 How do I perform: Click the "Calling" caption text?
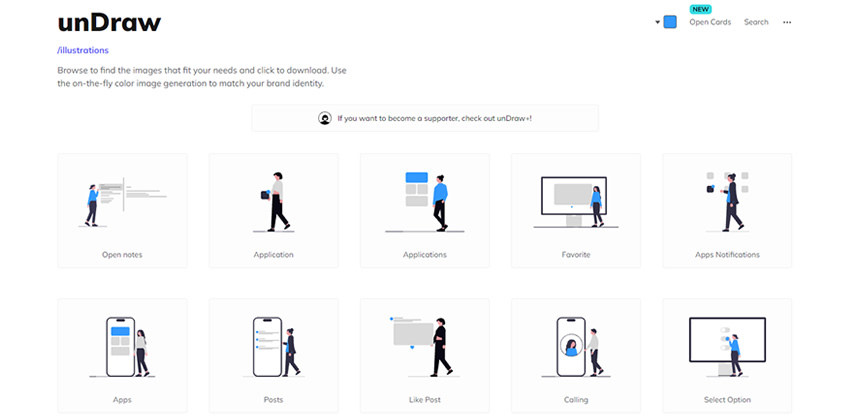[x=576, y=400]
